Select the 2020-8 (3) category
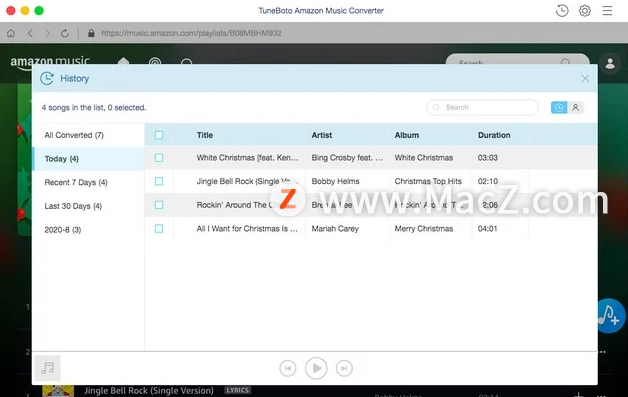The height and width of the screenshot is (397, 628). coord(88,230)
